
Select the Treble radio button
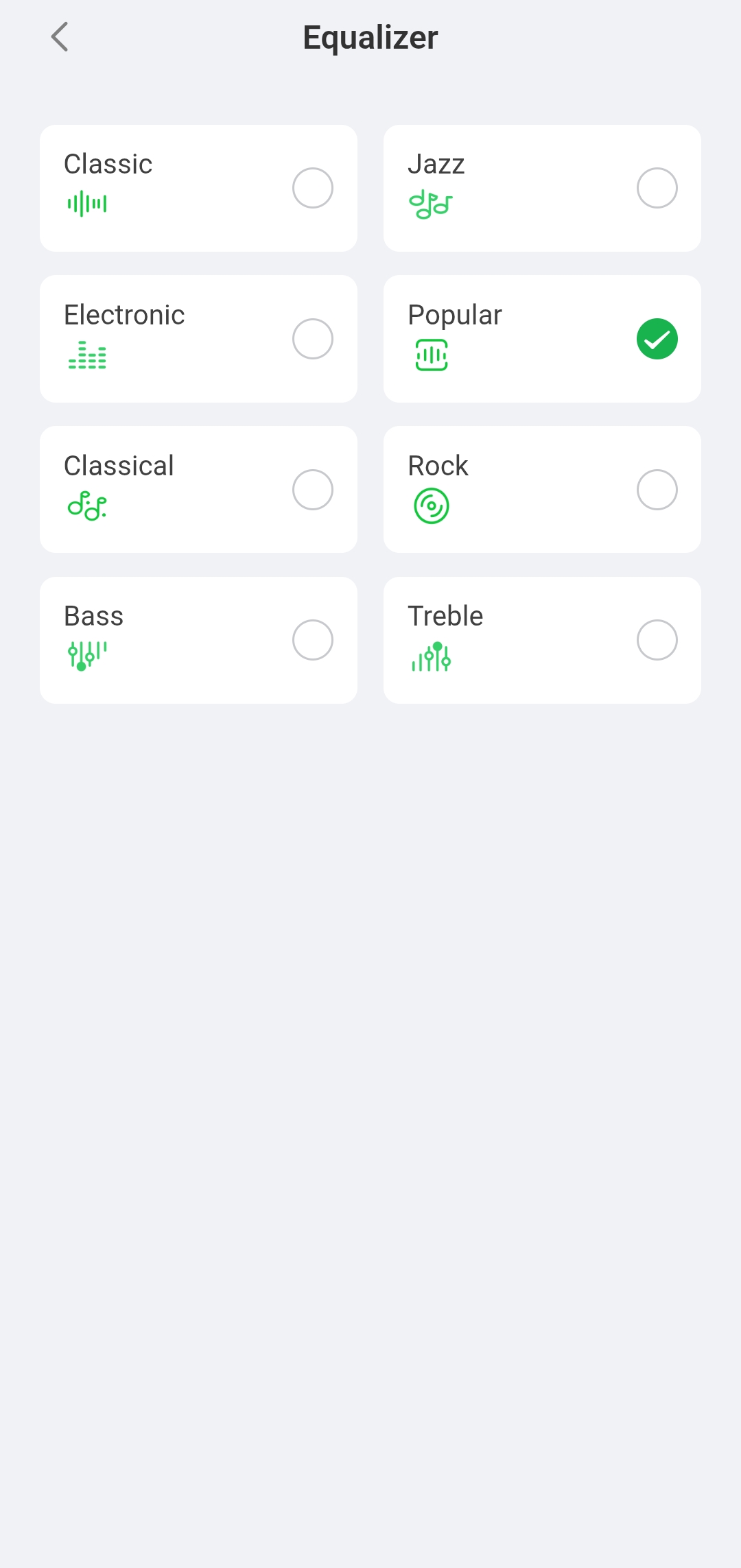[657, 640]
